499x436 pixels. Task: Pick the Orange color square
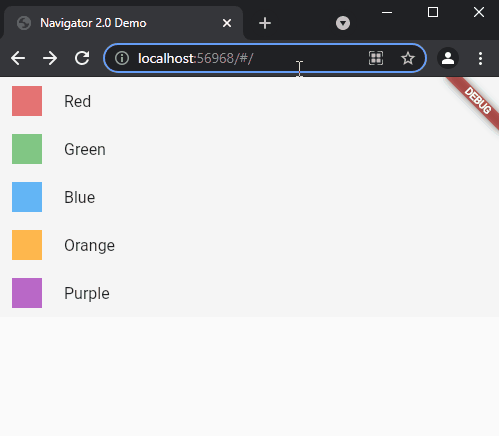click(27, 245)
